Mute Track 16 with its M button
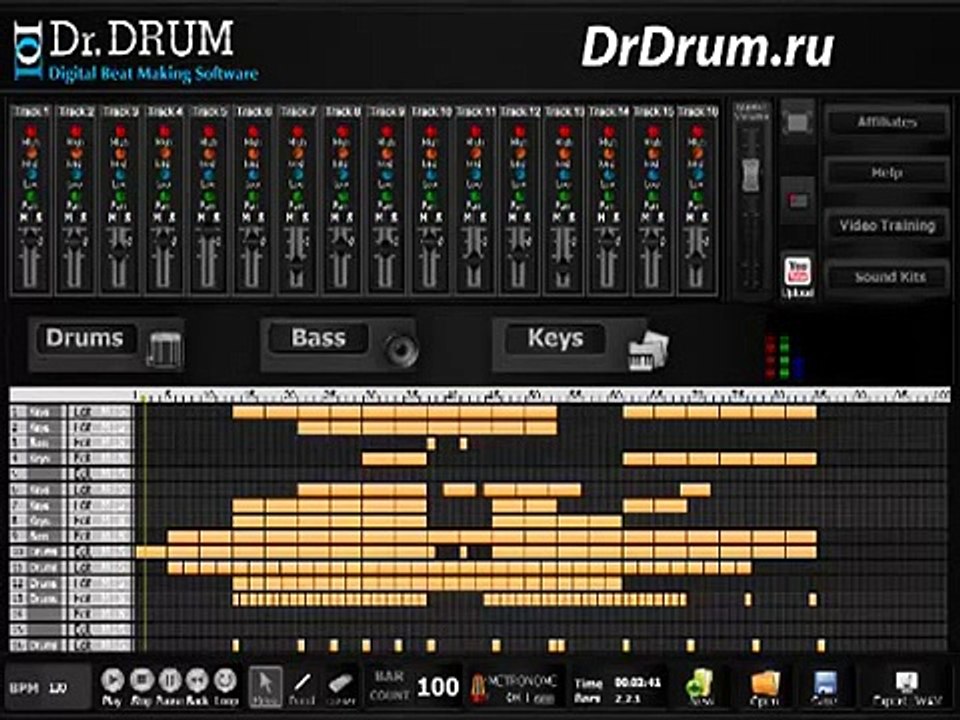Viewport: 960px width, 720px height. (x=691, y=217)
